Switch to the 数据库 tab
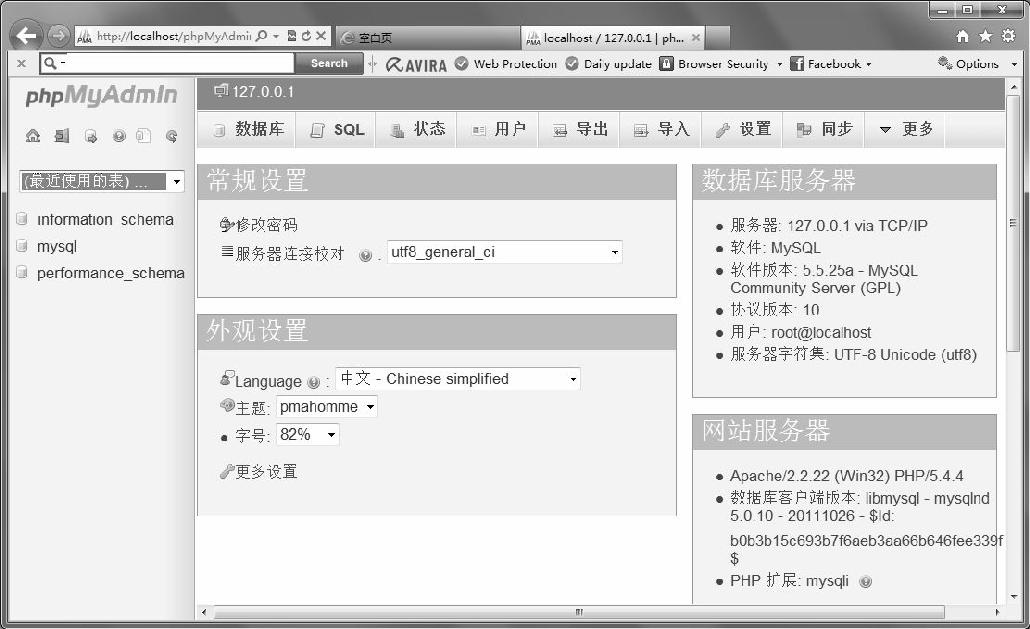The height and width of the screenshot is (629, 1030). (x=248, y=129)
